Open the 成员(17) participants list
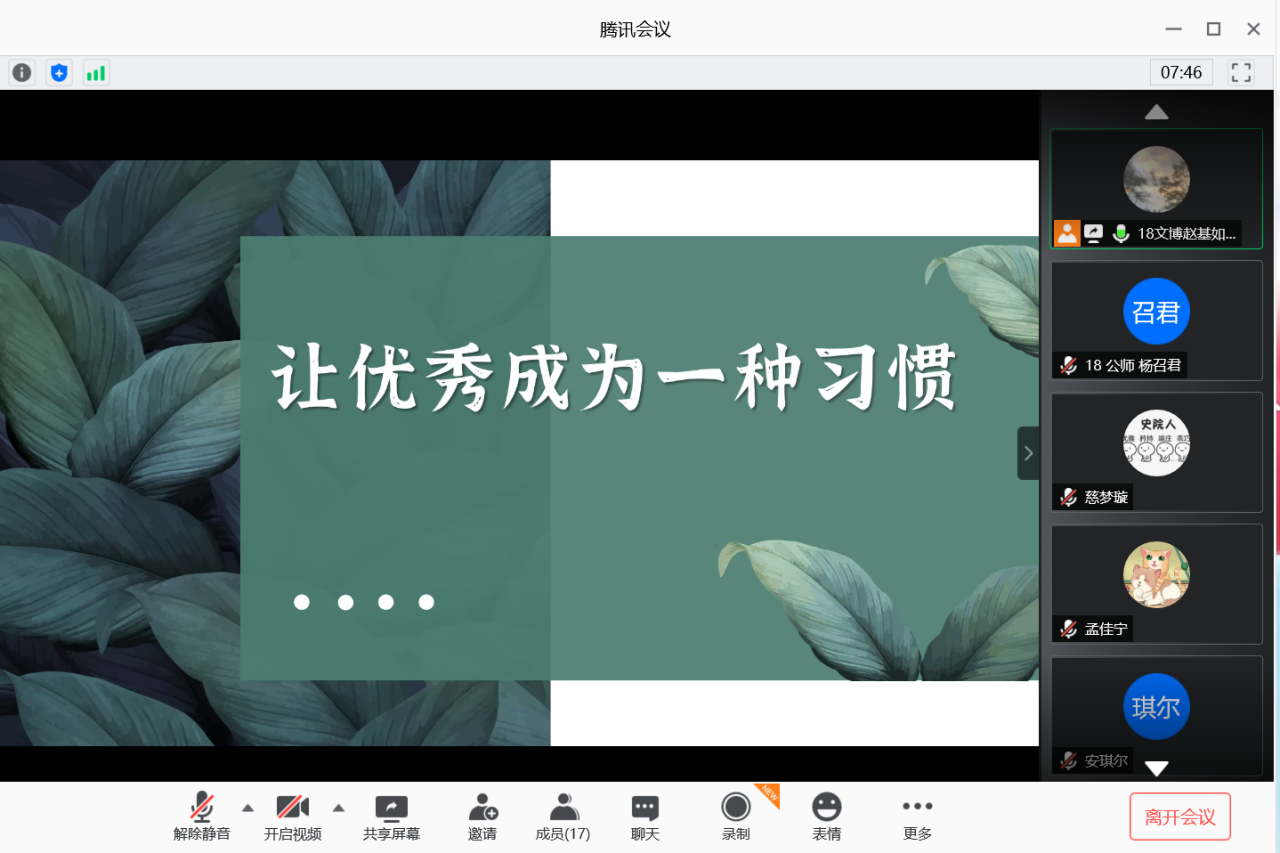Image resolution: width=1280 pixels, height=853 pixels. point(563,815)
